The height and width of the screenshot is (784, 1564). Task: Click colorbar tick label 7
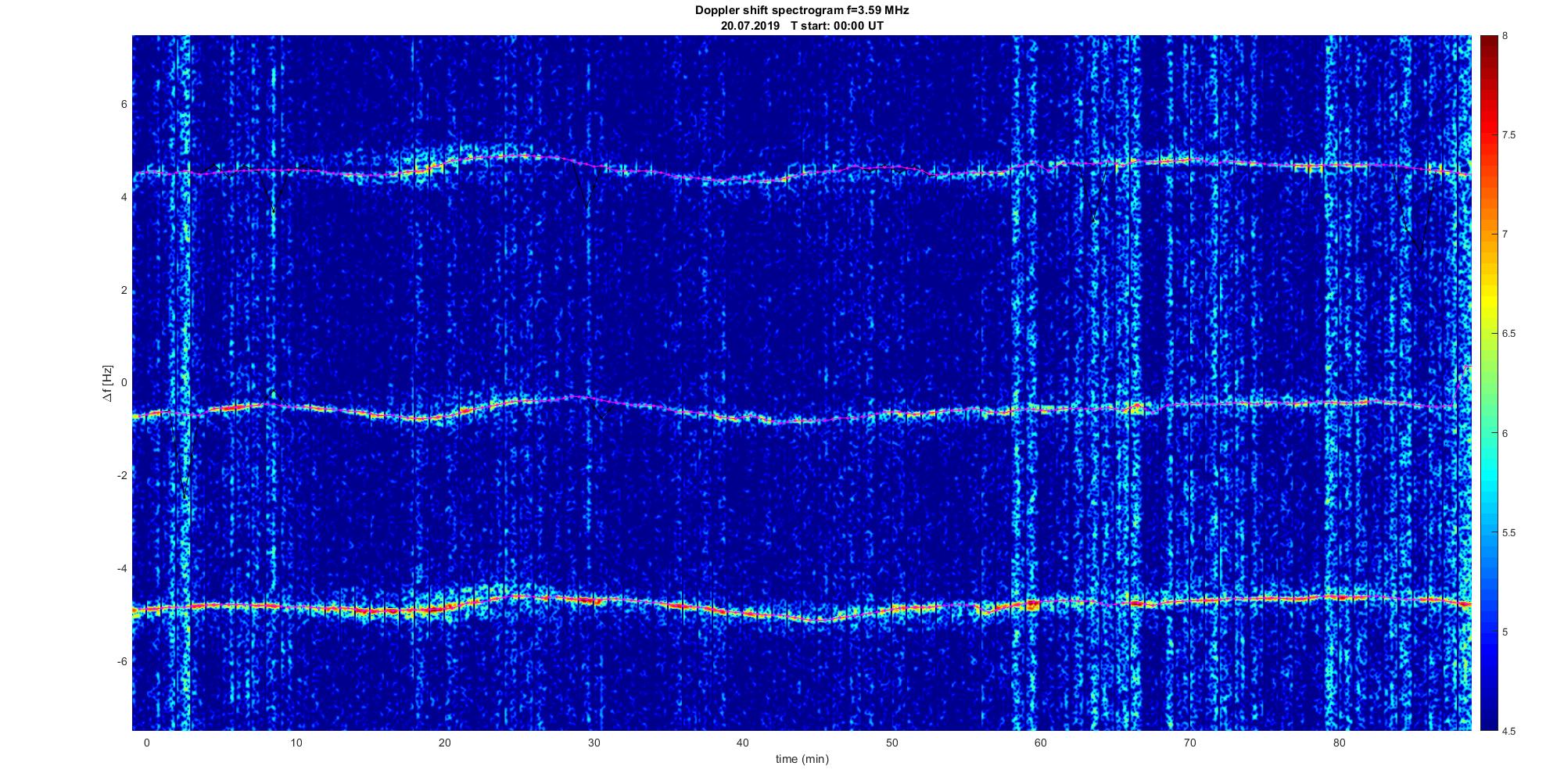[x=1505, y=234]
